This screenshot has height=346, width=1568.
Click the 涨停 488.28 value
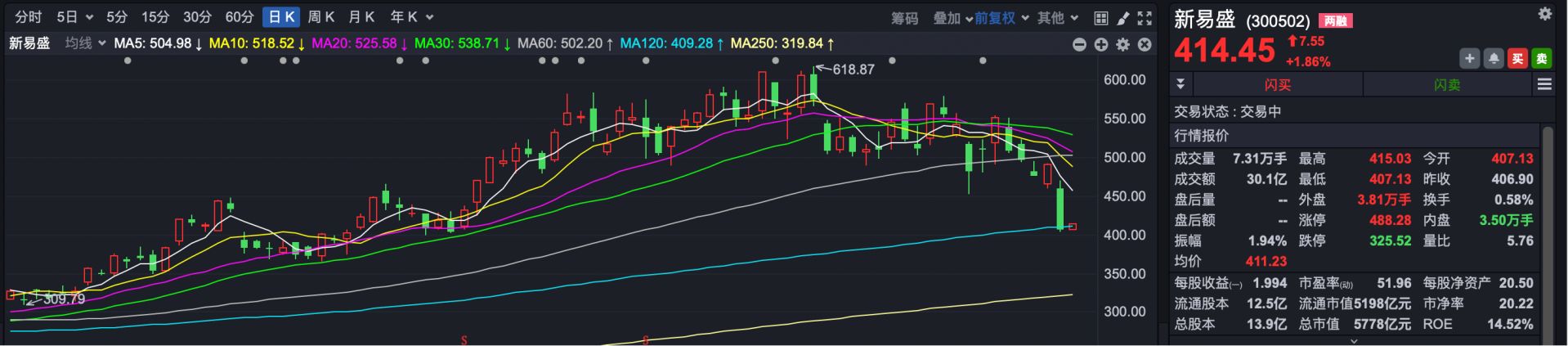1390,220
